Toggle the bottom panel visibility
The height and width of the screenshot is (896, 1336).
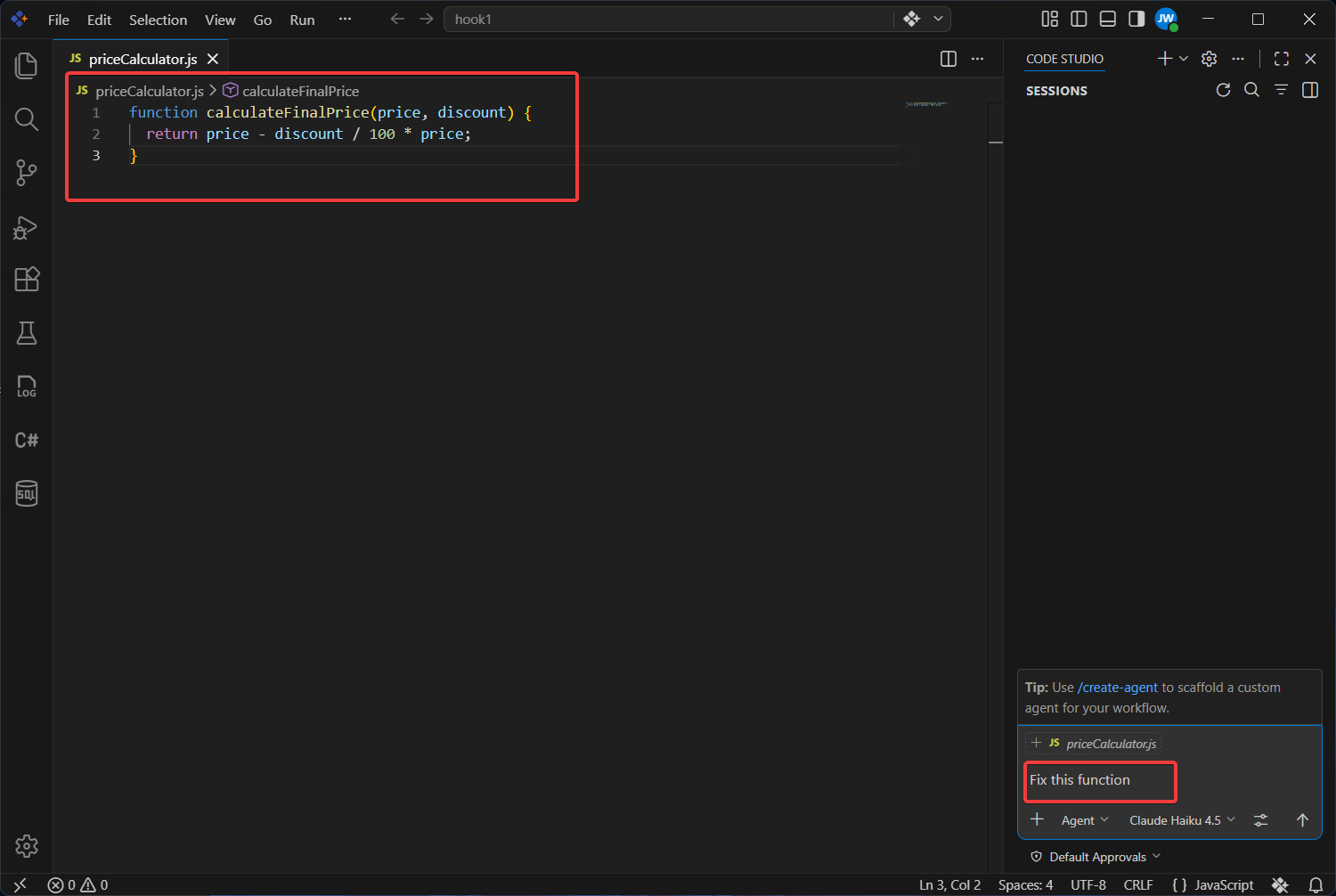1108,19
